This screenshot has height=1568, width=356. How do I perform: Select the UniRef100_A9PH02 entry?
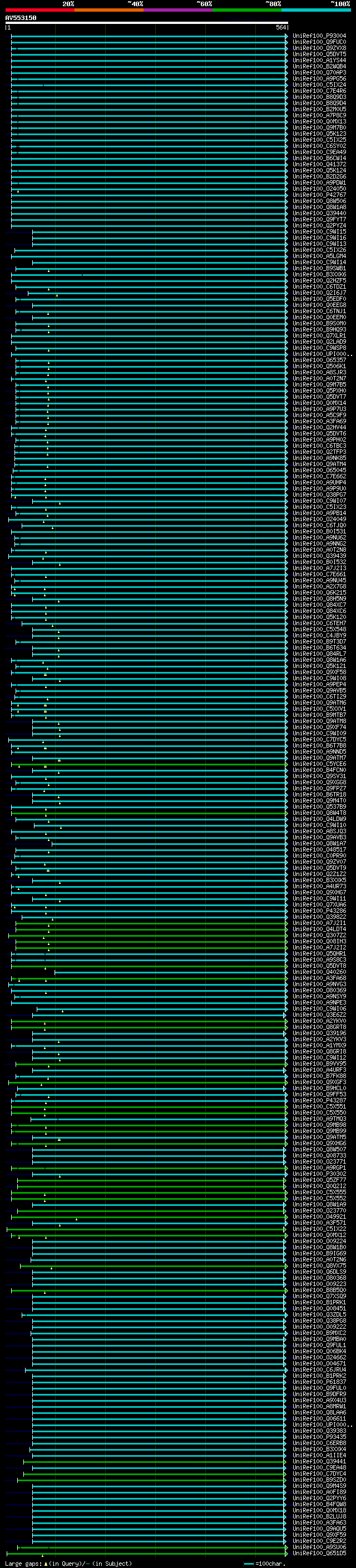point(319,439)
